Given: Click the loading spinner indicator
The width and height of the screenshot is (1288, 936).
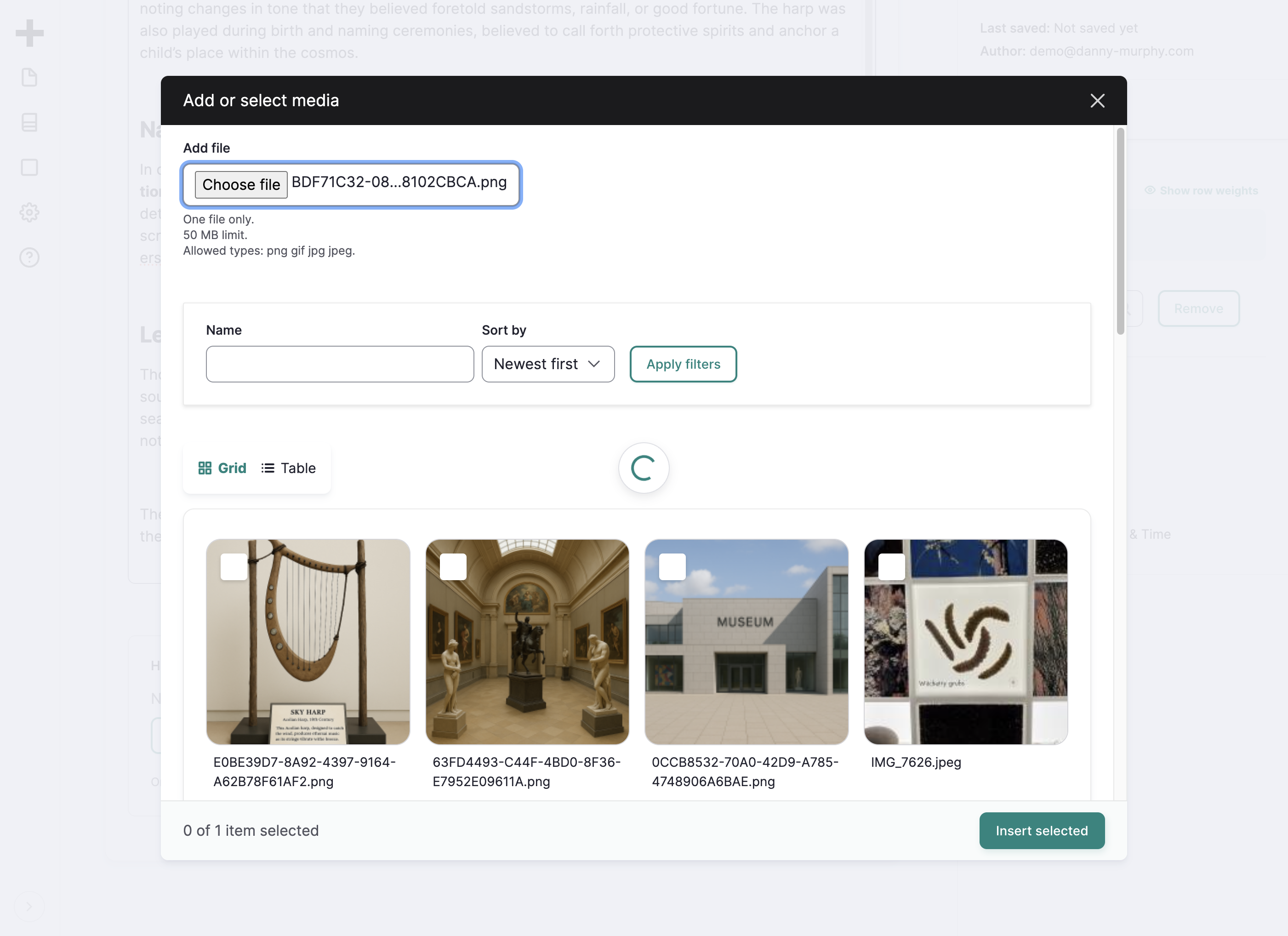Looking at the screenshot, I should [644, 468].
